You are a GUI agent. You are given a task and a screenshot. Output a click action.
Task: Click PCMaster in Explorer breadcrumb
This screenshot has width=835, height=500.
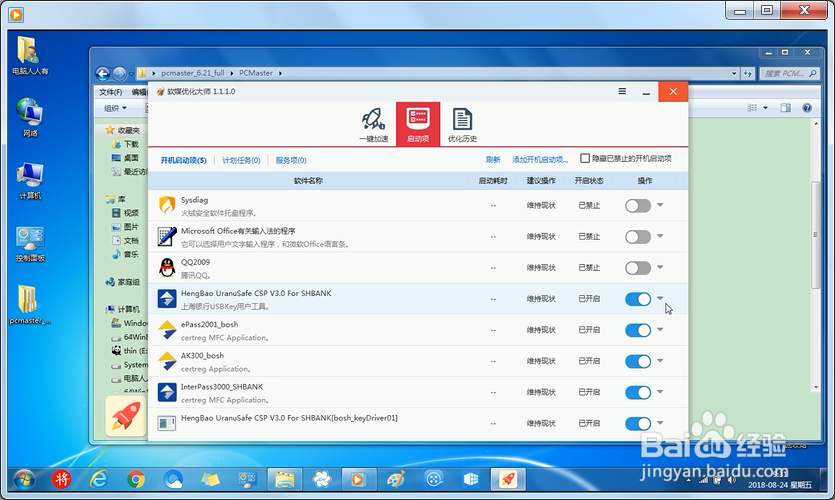(256, 73)
